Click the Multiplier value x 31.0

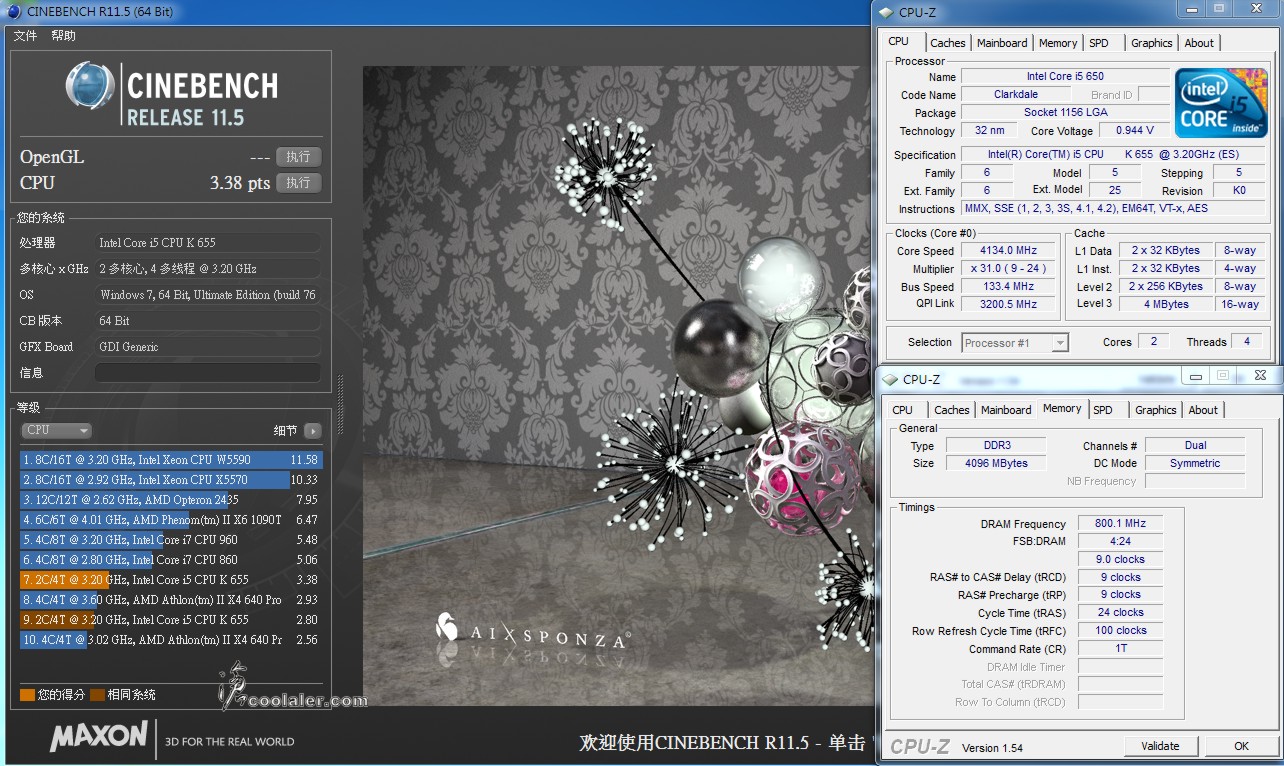1008,269
